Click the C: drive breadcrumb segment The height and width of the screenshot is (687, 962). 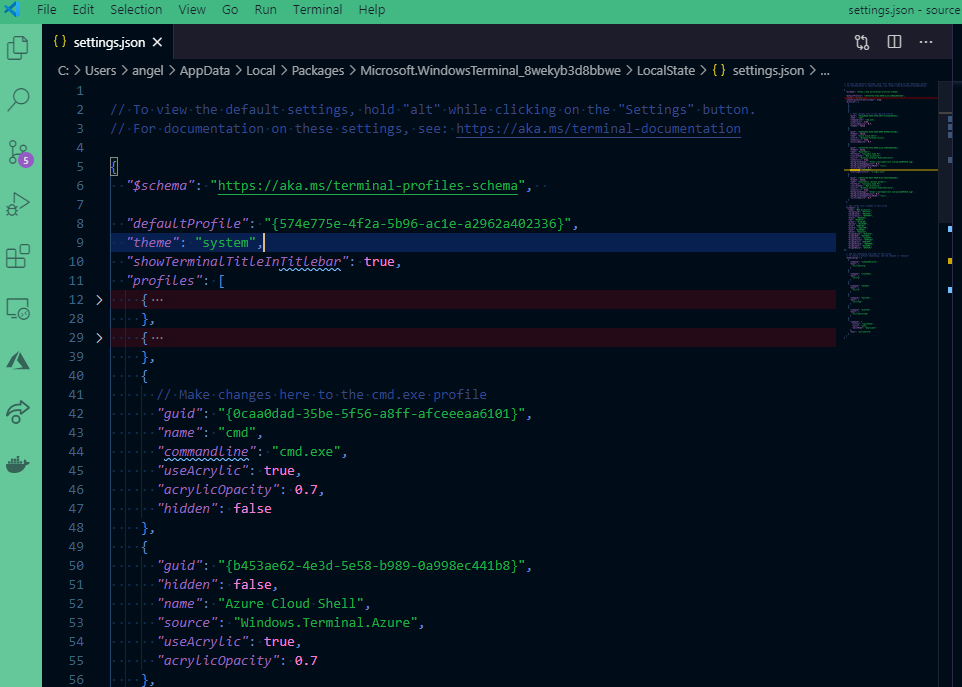[63, 71]
